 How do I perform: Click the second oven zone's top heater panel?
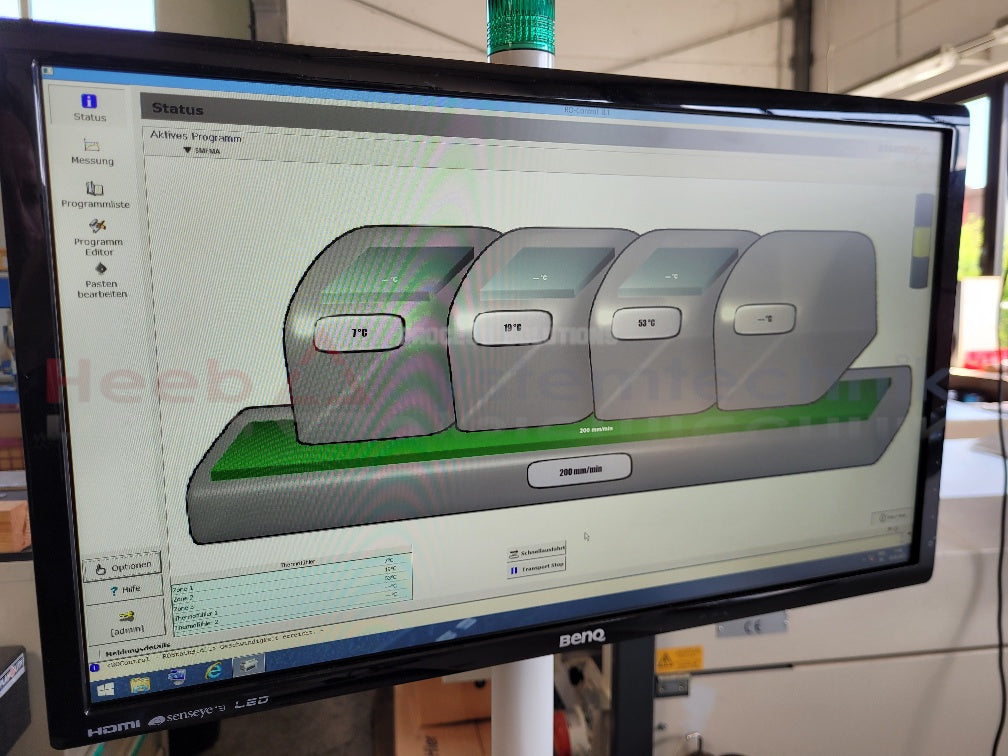click(x=546, y=273)
